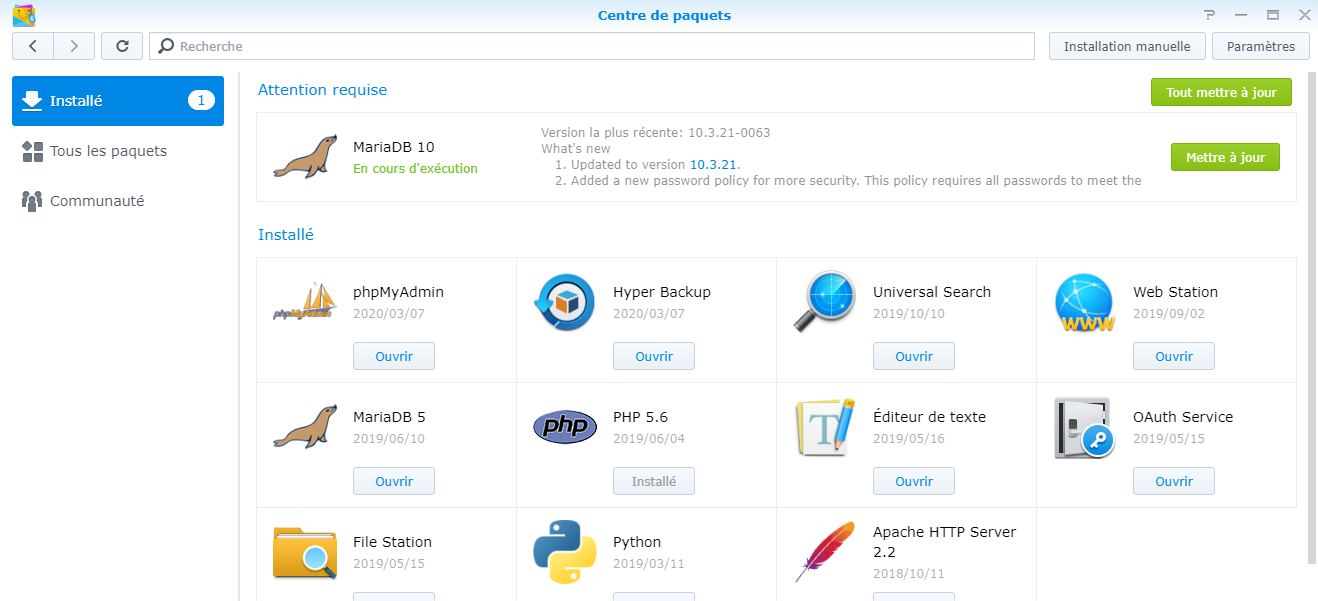
Task: Click the Hyper Backup package name
Action: [662, 292]
